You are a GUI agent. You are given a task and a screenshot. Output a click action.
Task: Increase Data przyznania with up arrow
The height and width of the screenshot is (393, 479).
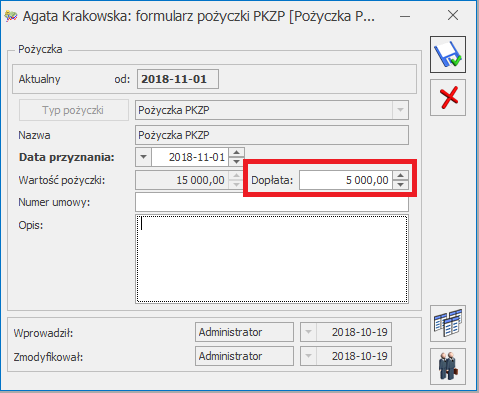click(x=236, y=153)
